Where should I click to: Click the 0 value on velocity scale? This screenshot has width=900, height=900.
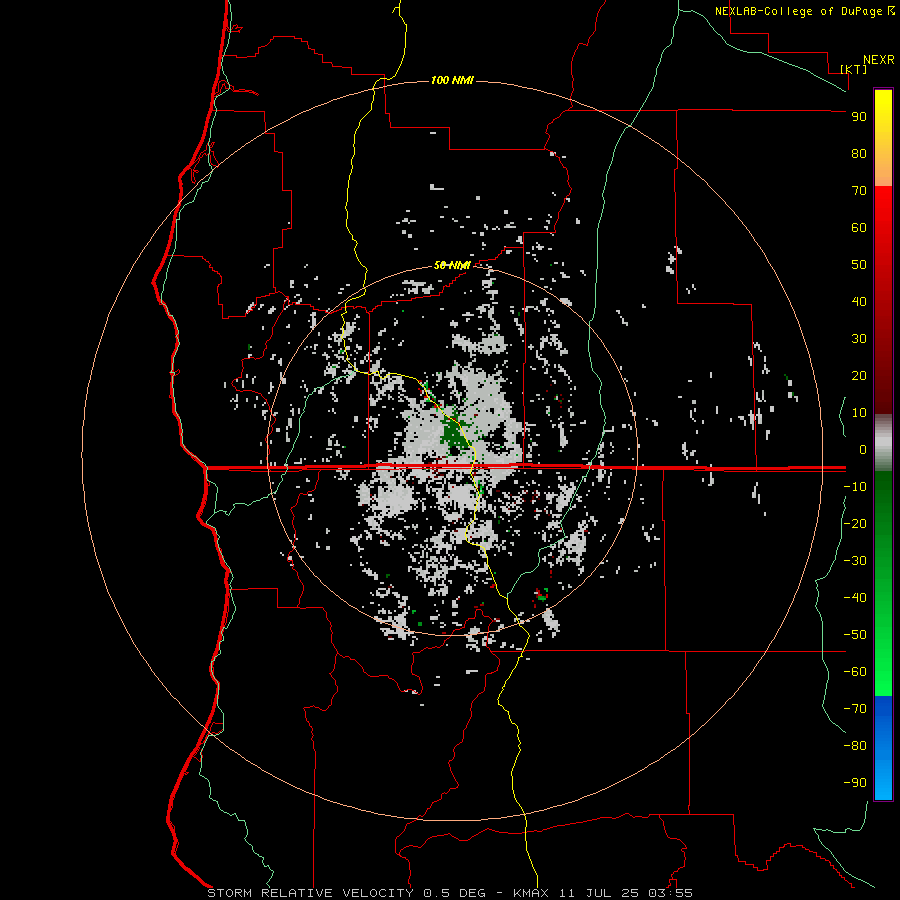tap(863, 450)
